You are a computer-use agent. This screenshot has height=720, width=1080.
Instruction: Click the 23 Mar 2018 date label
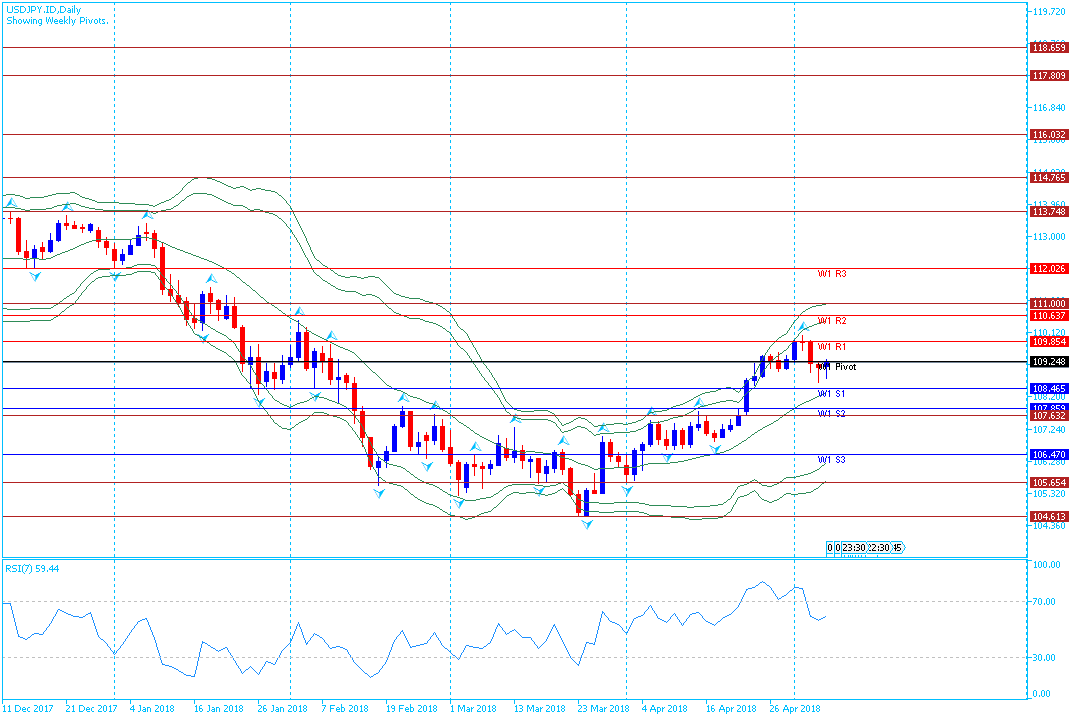coord(605,709)
